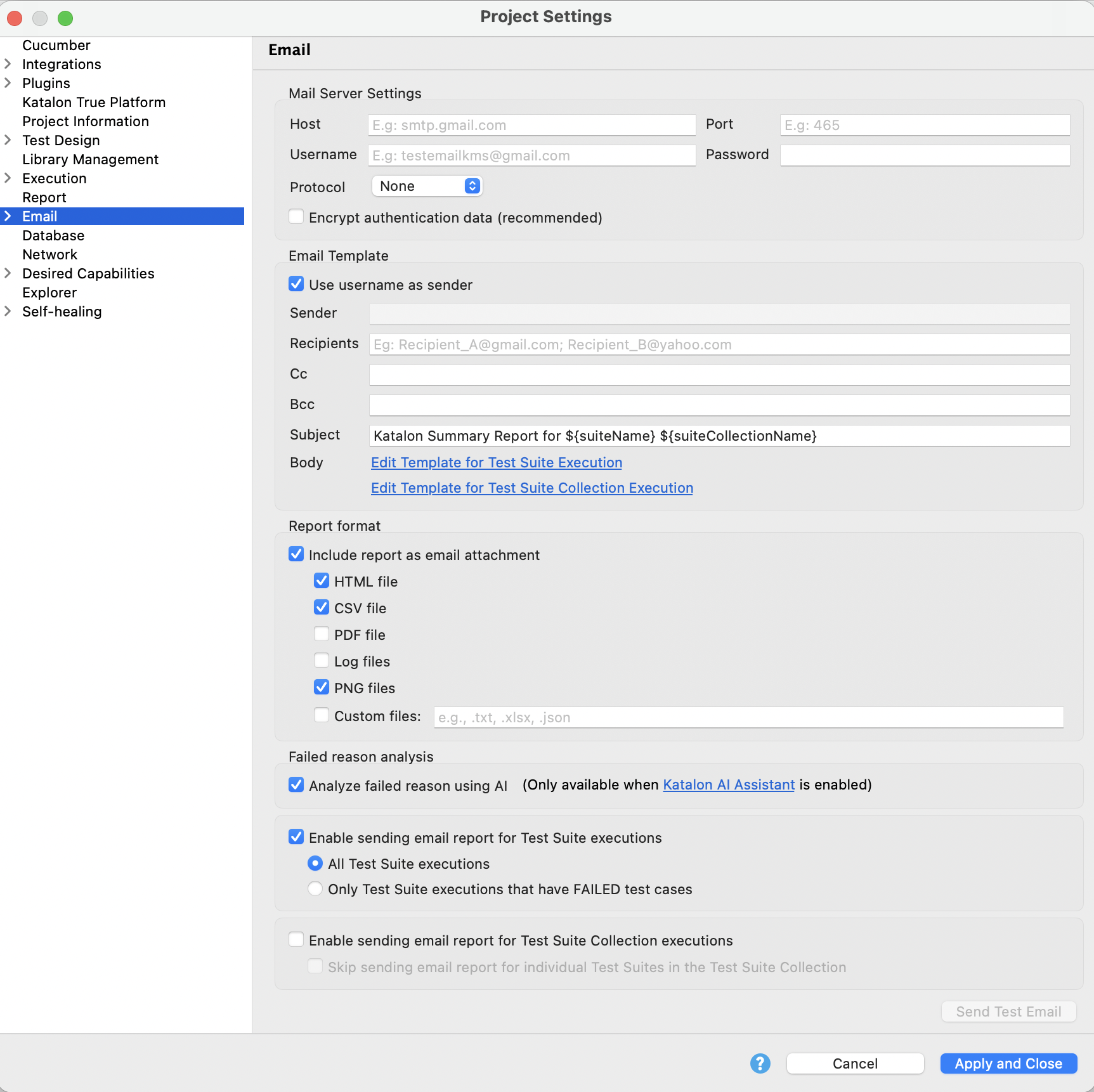Screen dimensions: 1094x1092
Task: Click into the Host input field
Action: click(x=531, y=125)
